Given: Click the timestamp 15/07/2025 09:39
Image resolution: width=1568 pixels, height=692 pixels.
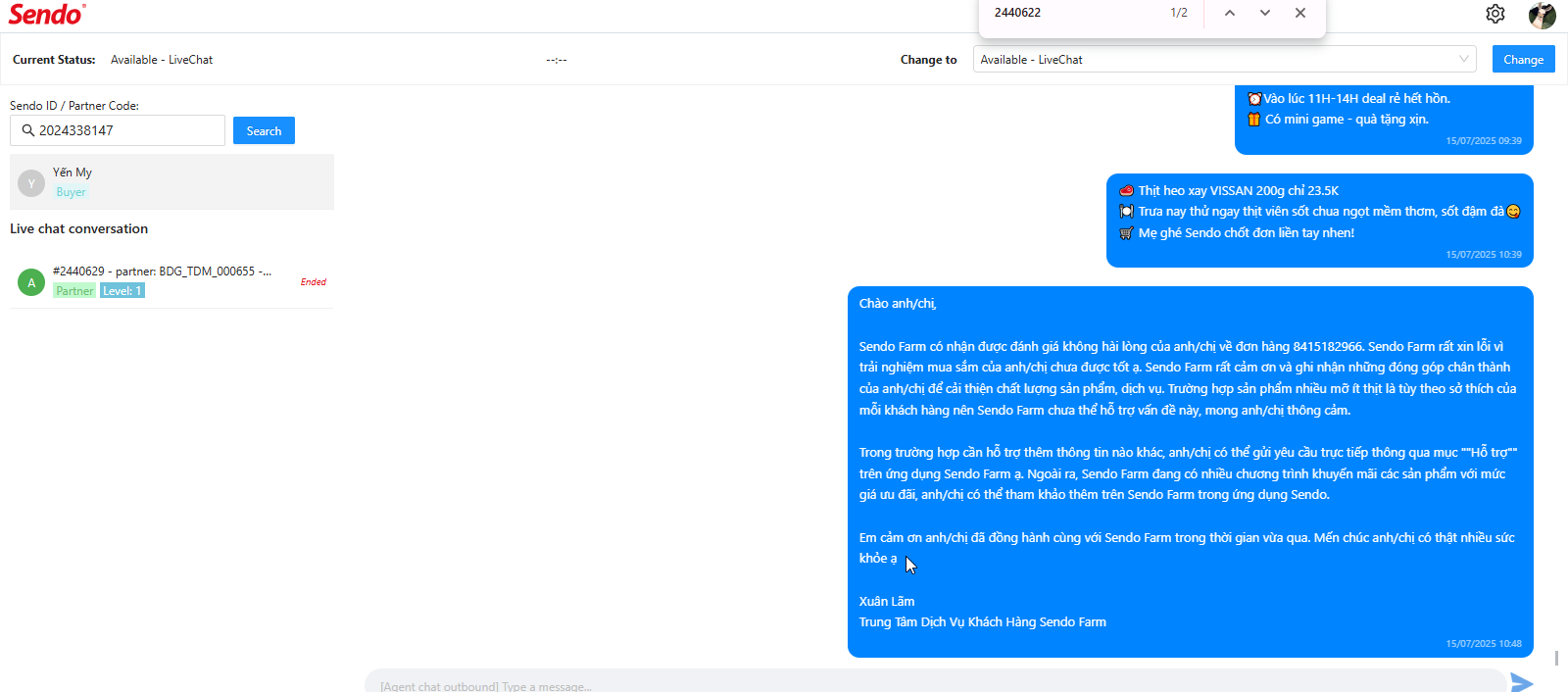Looking at the screenshot, I should click(x=1484, y=141).
